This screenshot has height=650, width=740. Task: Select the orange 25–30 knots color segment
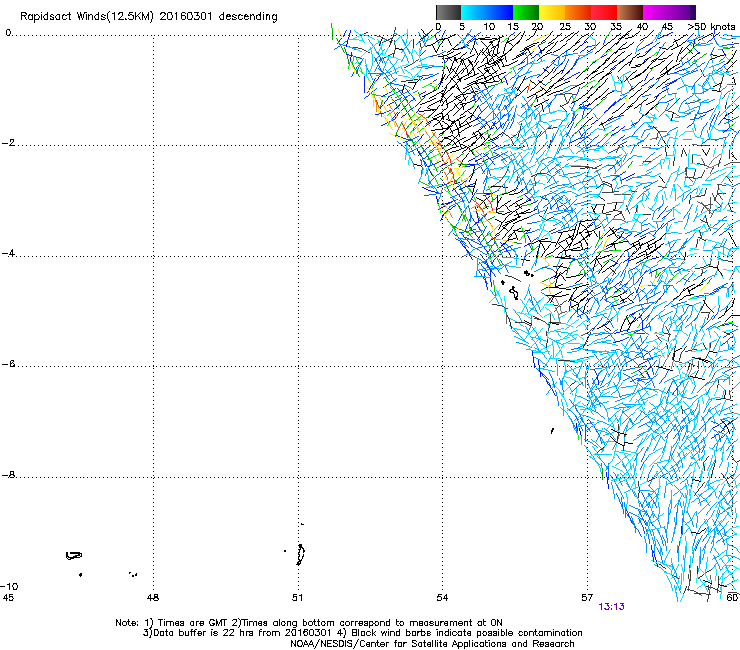578,12
